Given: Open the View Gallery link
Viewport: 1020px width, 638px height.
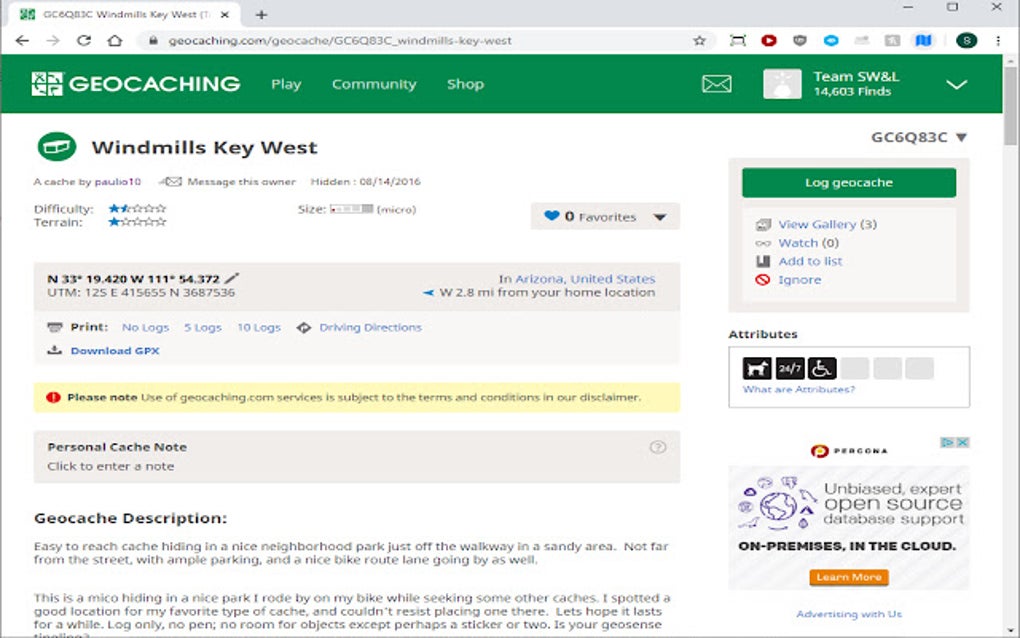Looking at the screenshot, I should [817, 224].
